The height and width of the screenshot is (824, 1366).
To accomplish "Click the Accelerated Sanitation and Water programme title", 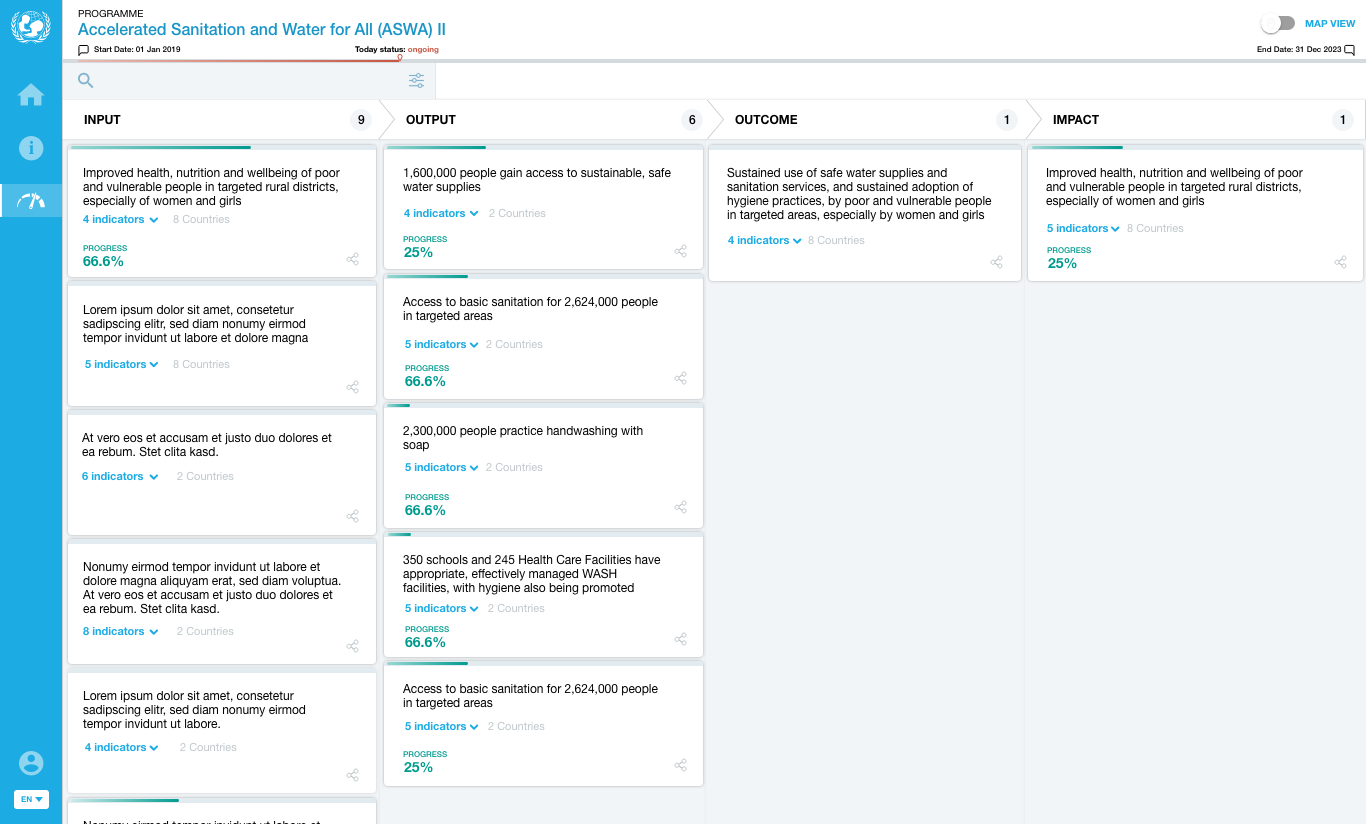I will 262,30.
